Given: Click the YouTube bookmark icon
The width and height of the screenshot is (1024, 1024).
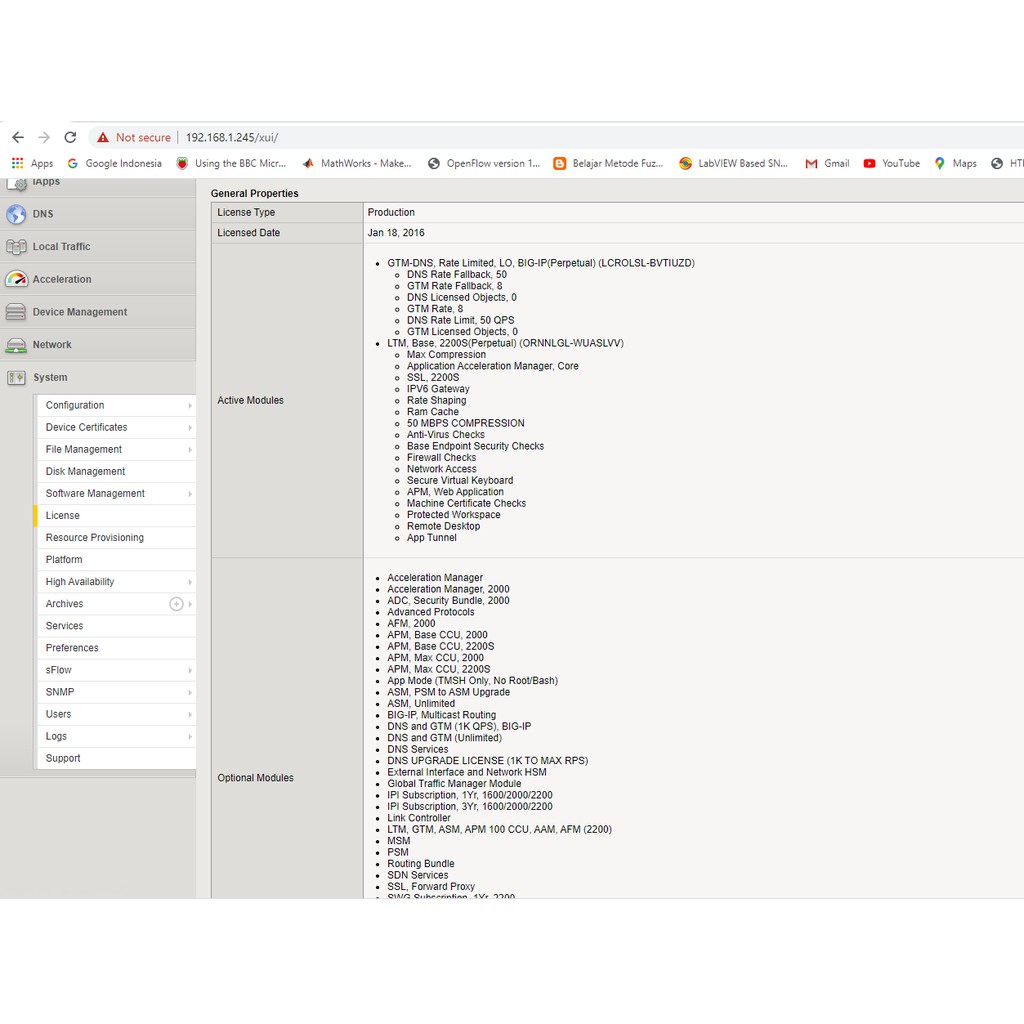Looking at the screenshot, I should [x=869, y=164].
